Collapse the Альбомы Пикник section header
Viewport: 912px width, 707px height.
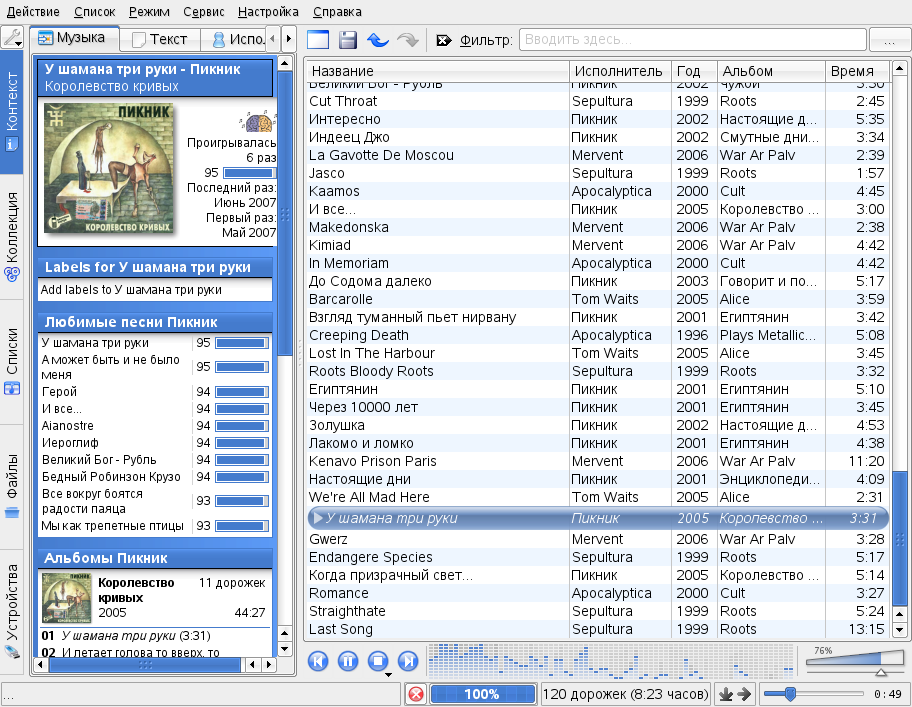155,557
